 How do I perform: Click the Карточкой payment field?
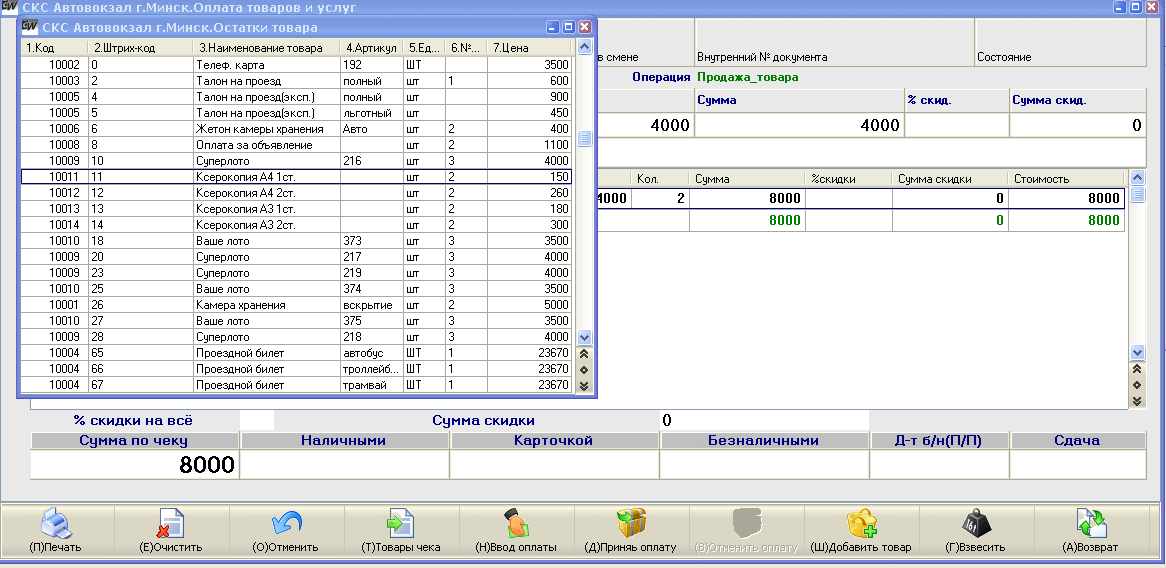coord(553,465)
